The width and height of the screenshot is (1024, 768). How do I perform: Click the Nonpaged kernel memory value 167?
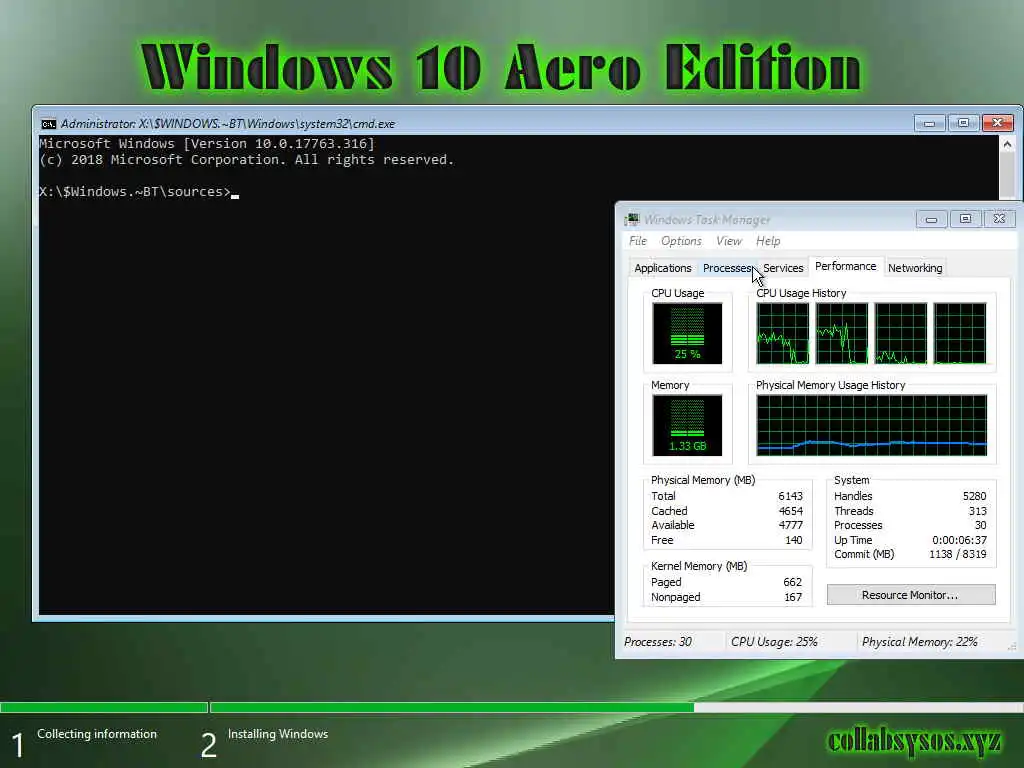[793, 597]
